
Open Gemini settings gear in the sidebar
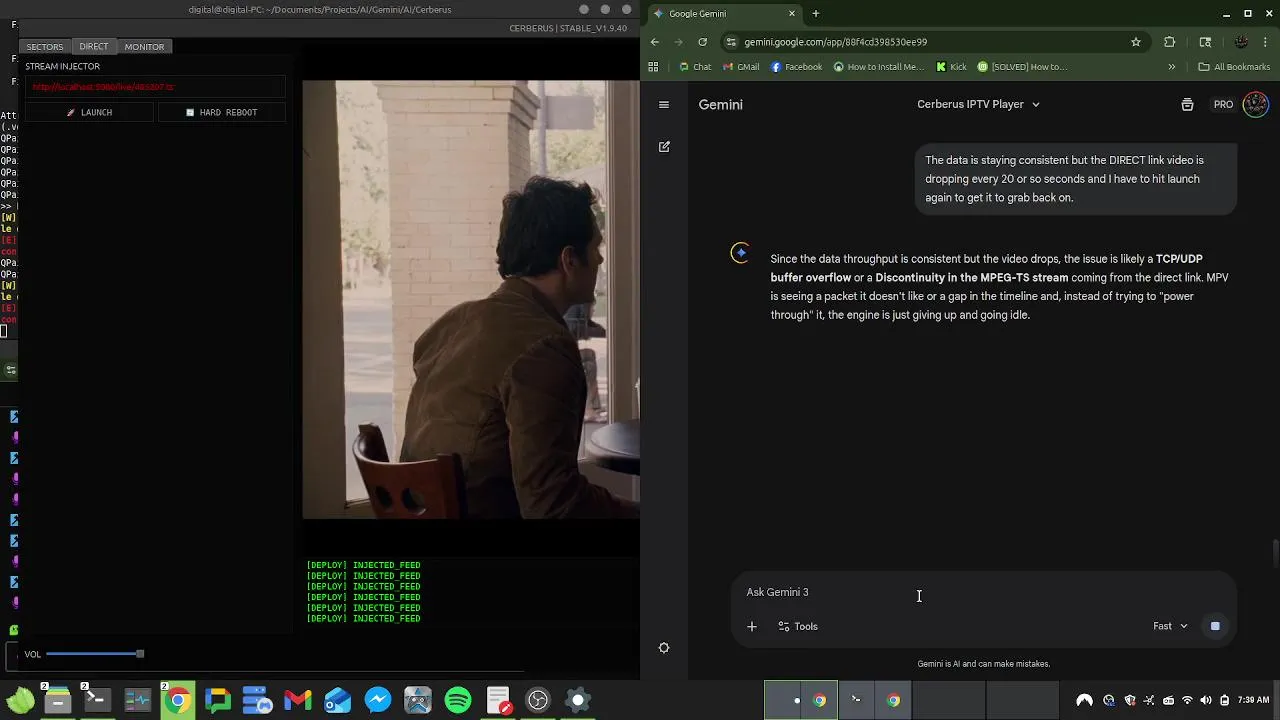(x=664, y=648)
